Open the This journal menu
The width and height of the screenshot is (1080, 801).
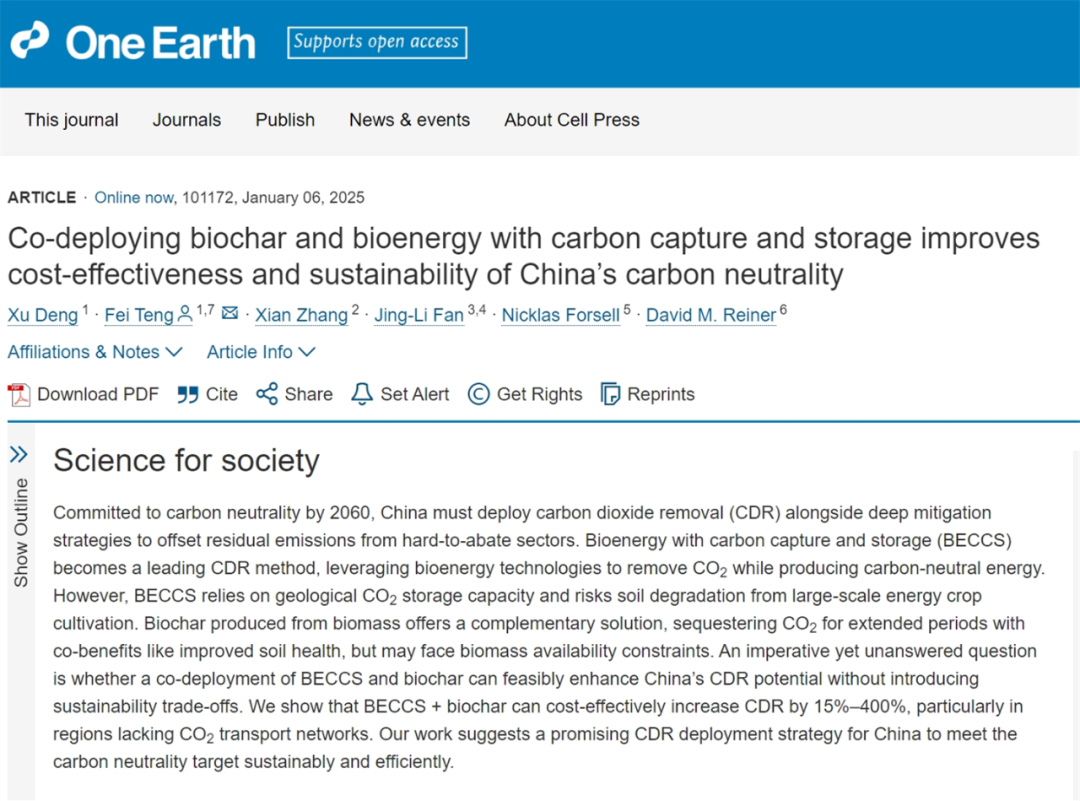click(x=72, y=120)
